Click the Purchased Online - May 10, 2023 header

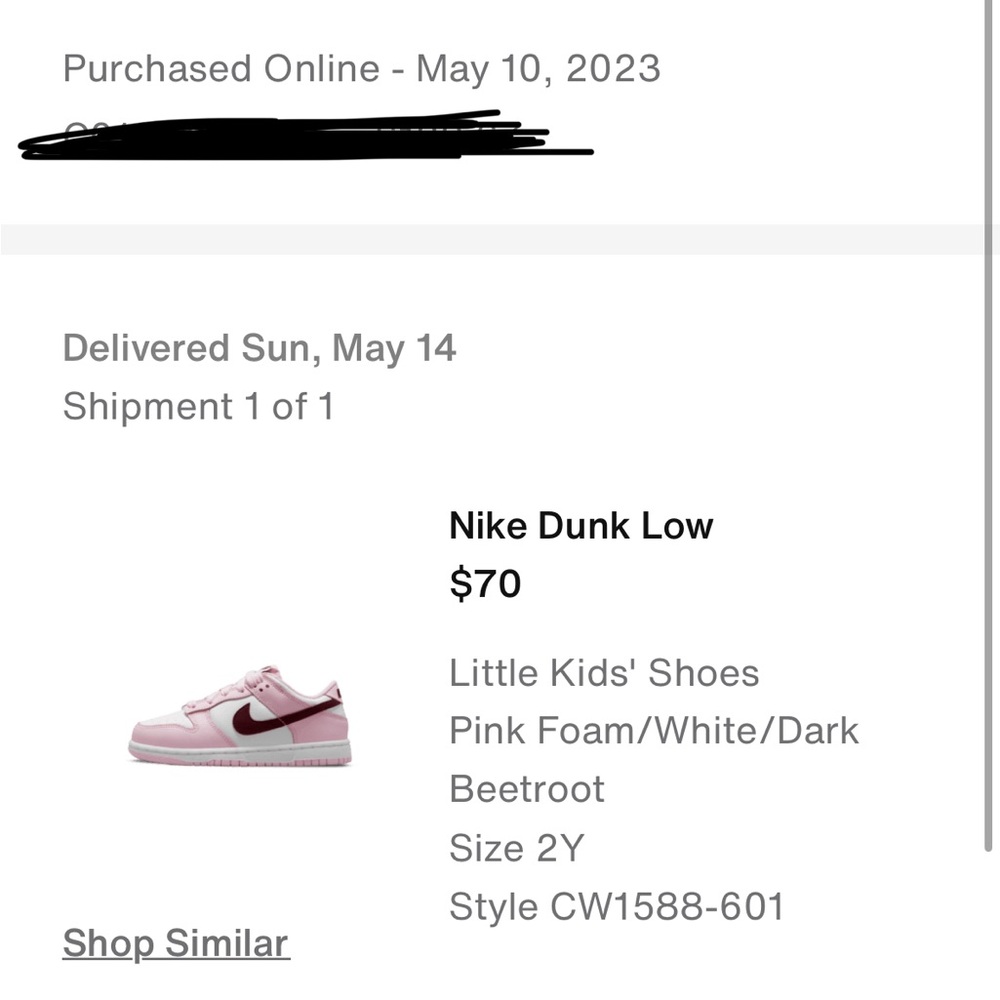click(x=362, y=68)
